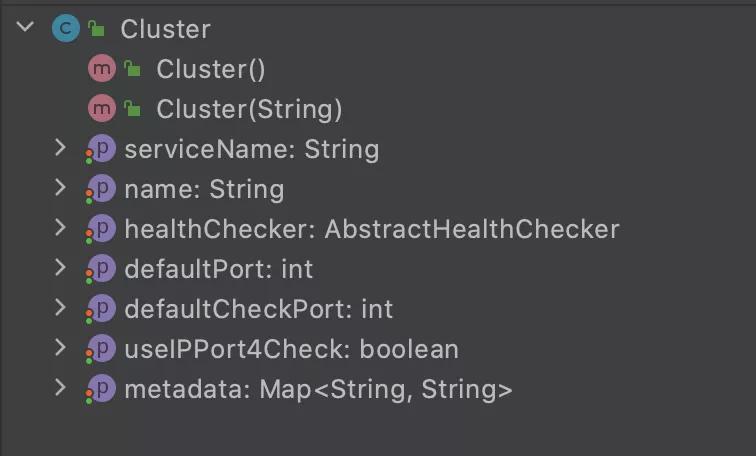756x456 pixels.
Task: Click the useIPPort4Check property icon
Action: coord(101,350)
